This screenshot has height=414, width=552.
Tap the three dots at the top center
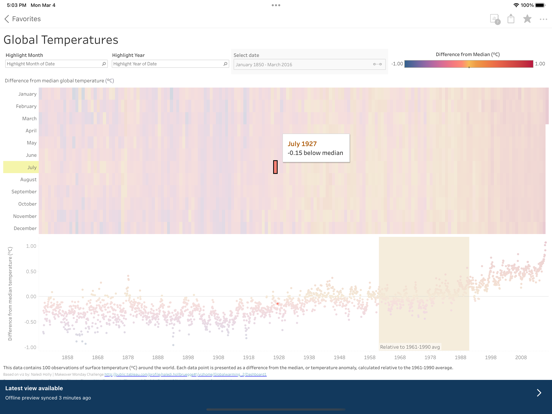click(x=276, y=5)
